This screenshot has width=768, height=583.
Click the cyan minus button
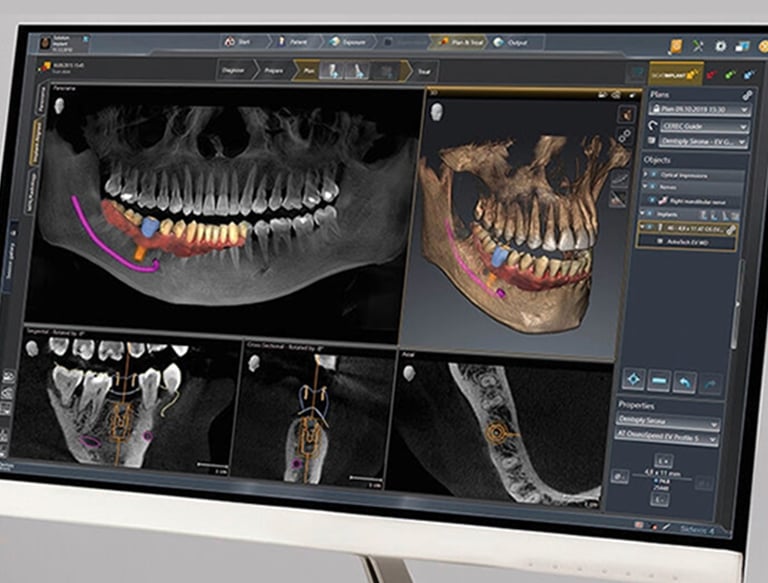pyautogui.click(x=659, y=381)
